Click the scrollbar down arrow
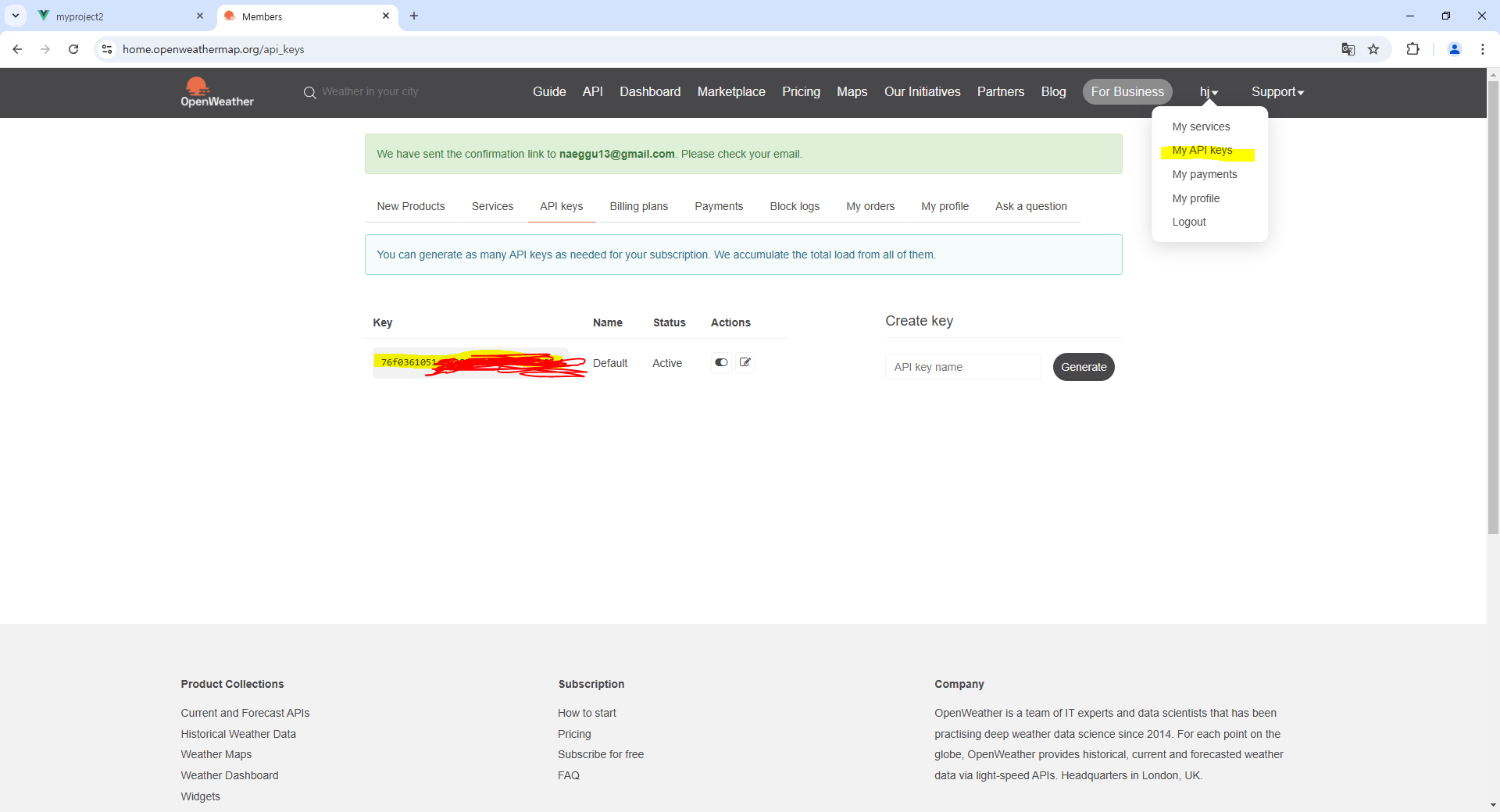1500x812 pixels. click(1493, 805)
